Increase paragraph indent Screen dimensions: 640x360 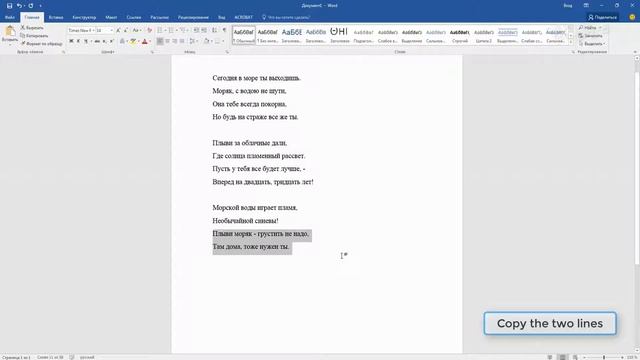click(x=204, y=30)
